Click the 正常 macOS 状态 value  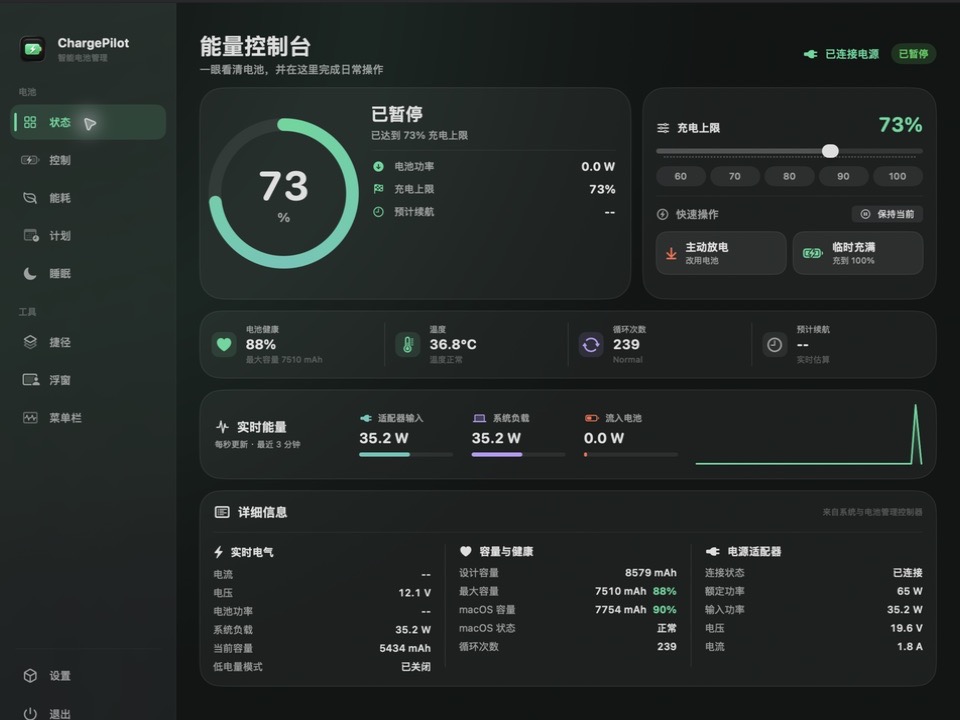[x=667, y=628]
